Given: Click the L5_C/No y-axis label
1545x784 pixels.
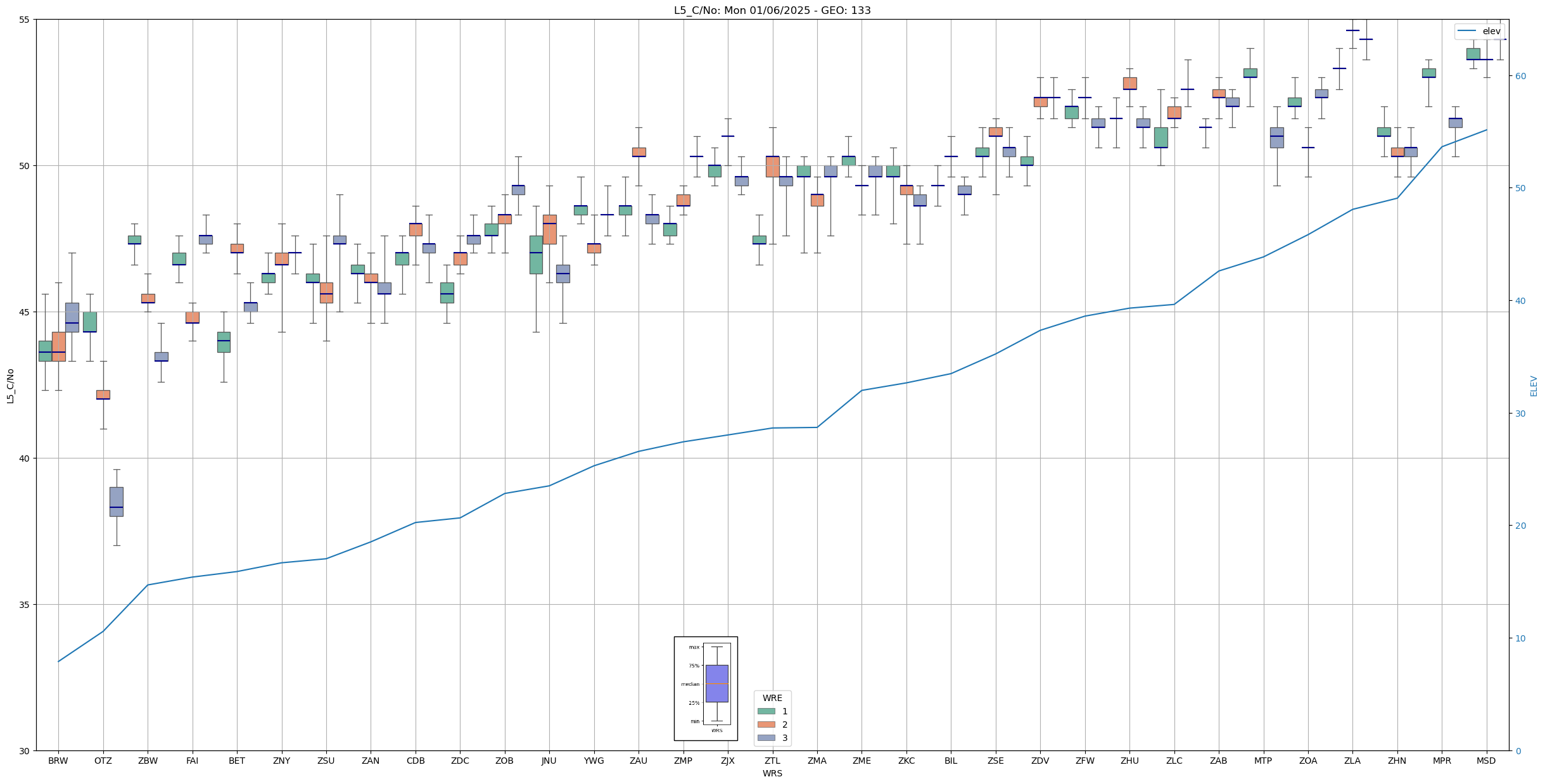Looking at the screenshot, I should [10, 386].
